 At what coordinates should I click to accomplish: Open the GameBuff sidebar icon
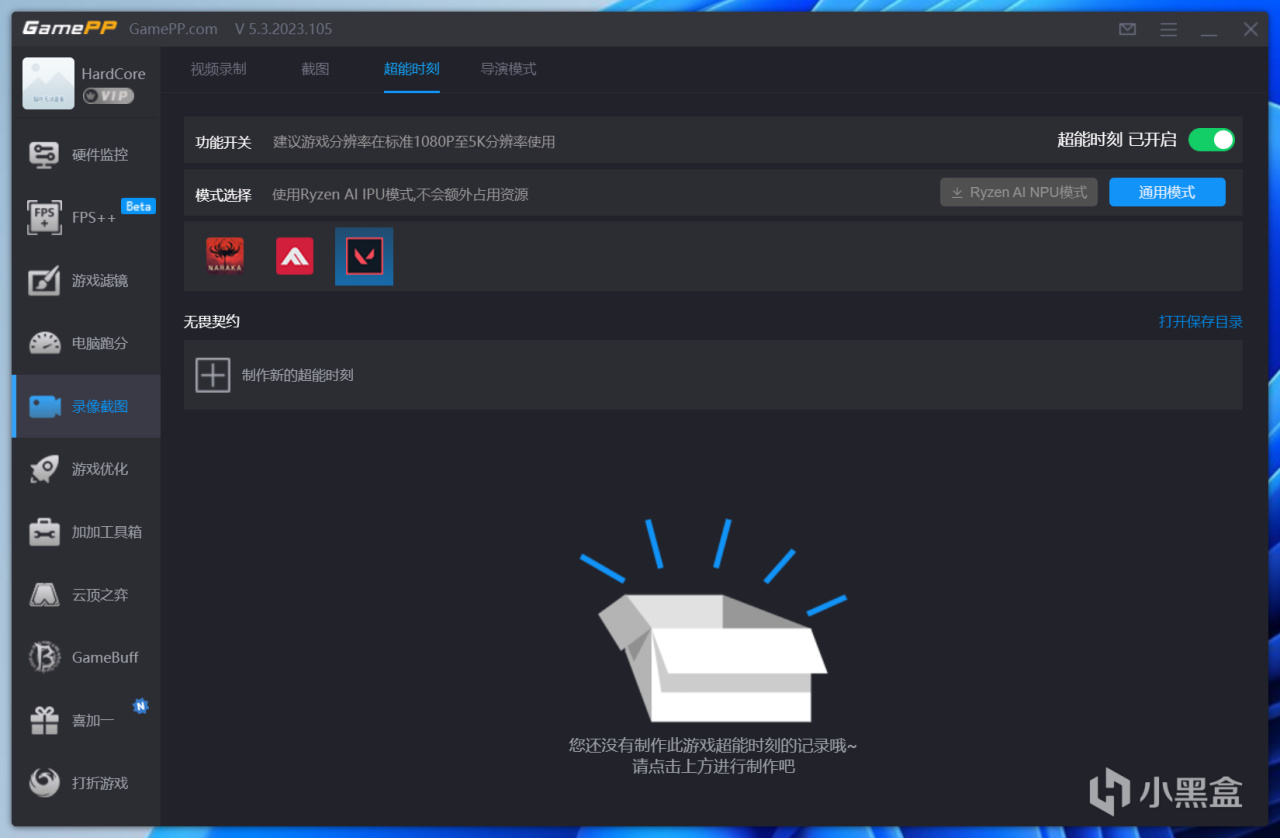[x=44, y=657]
